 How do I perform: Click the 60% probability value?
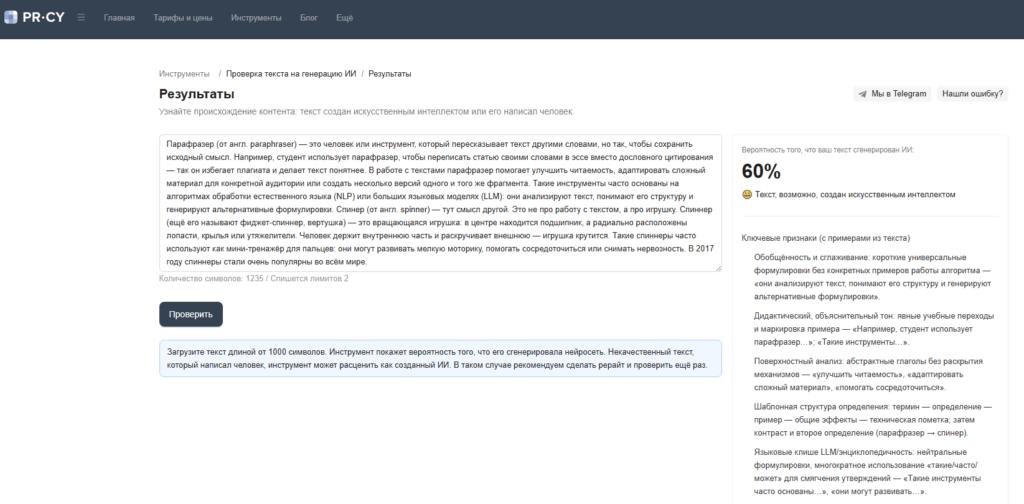point(761,172)
